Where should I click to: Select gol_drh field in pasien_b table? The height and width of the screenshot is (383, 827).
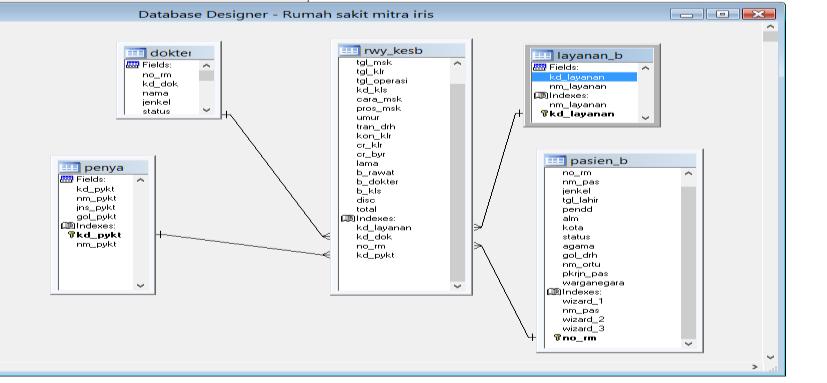(579, 255)
